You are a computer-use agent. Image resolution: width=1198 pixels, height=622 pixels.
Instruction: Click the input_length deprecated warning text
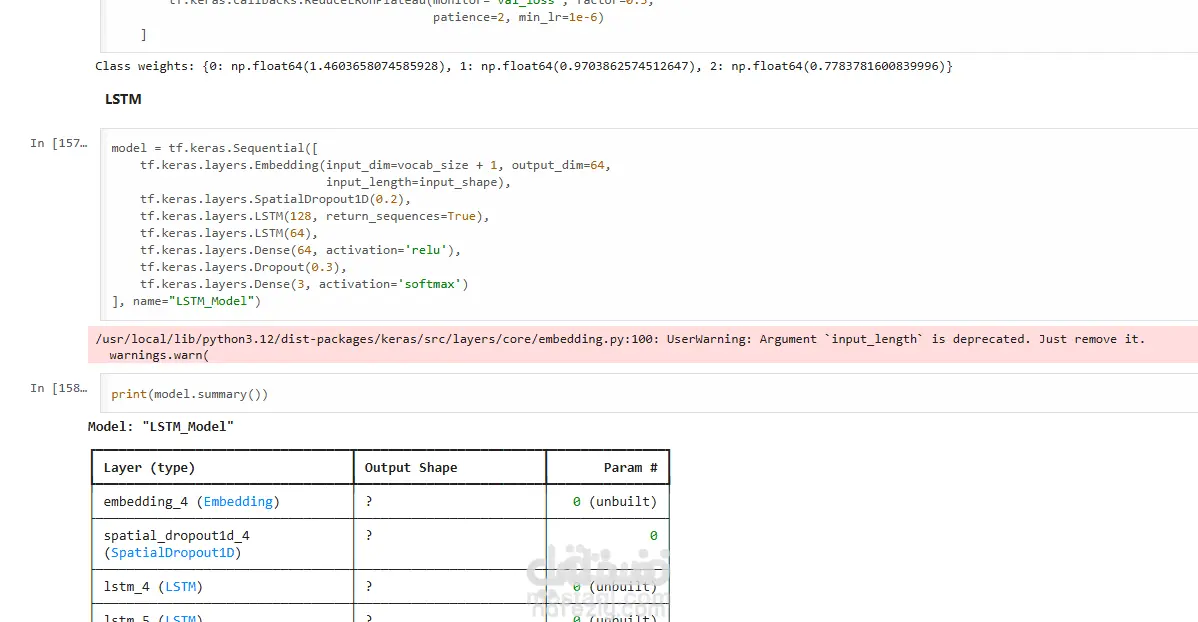620,339
